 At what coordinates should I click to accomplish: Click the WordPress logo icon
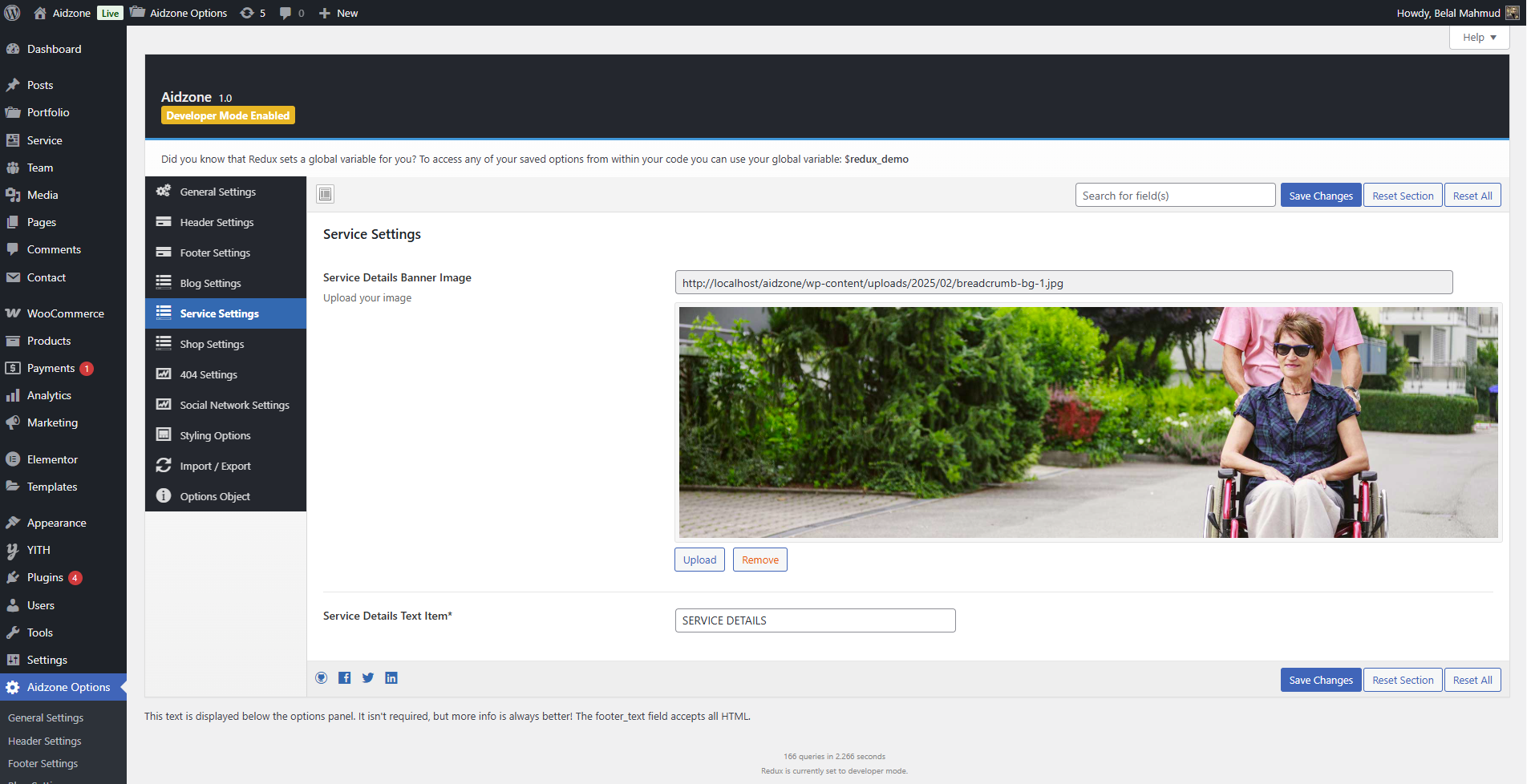tap(13, 13)
